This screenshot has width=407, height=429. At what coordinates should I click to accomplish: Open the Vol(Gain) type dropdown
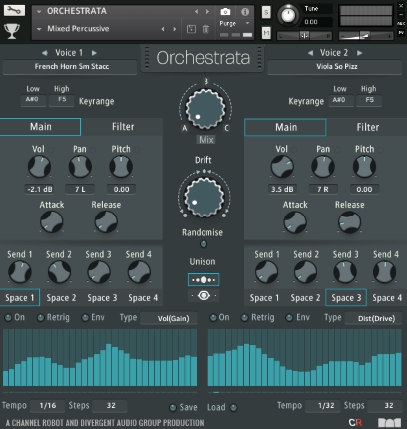tap(169, 318)
